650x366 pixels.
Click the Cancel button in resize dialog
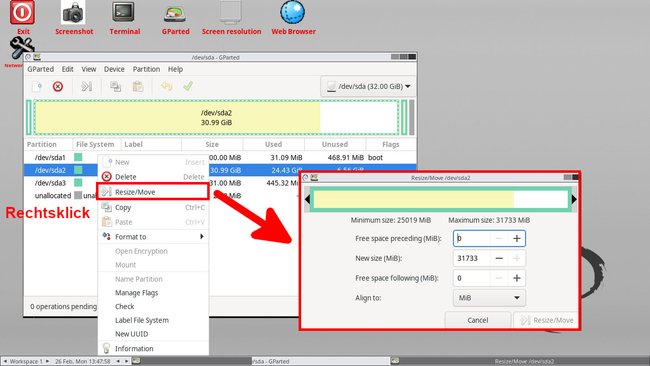coord(478,320)
